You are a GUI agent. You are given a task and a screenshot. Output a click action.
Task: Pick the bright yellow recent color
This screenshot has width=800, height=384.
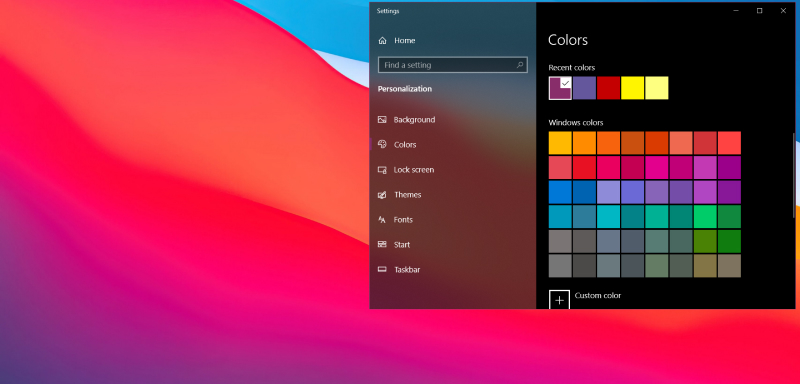tap(633, 88)
